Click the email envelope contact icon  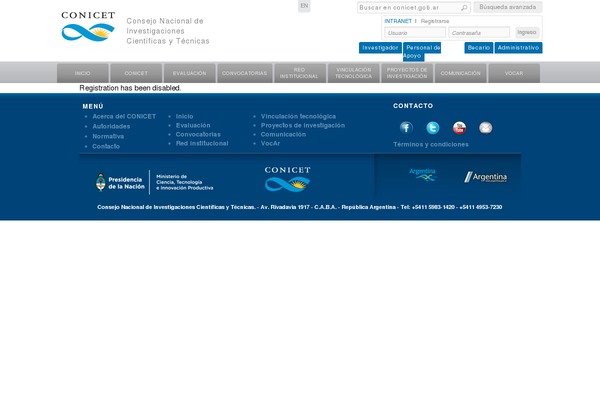pos(486,127)
